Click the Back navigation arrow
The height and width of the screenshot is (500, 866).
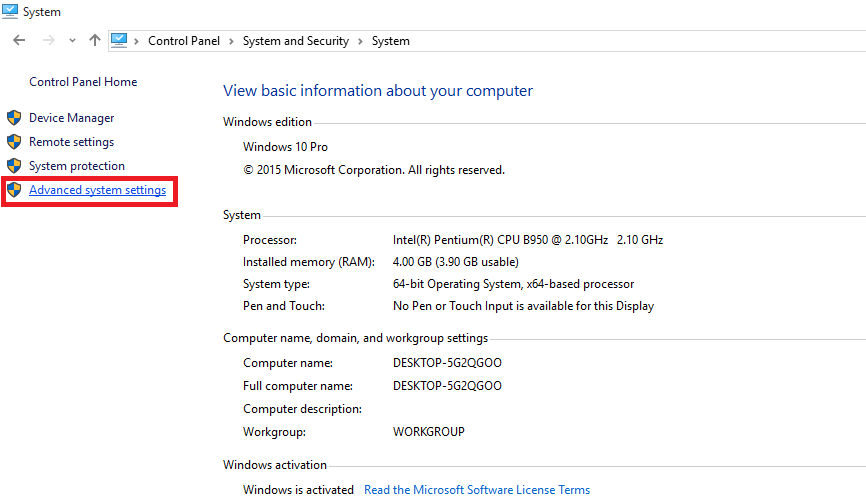(x=19, y=41)
